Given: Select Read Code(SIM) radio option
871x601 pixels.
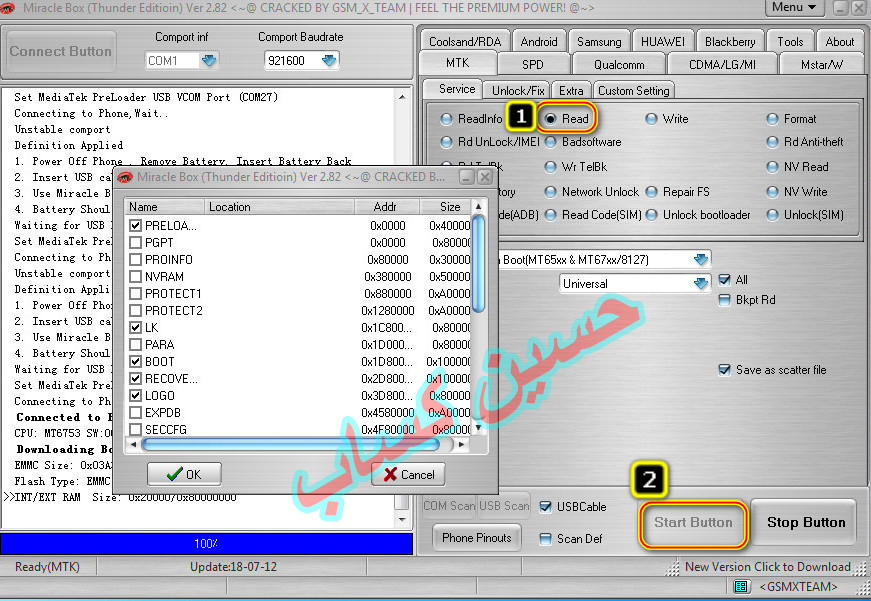Looking at the screenshot, I should click(550, 215).
